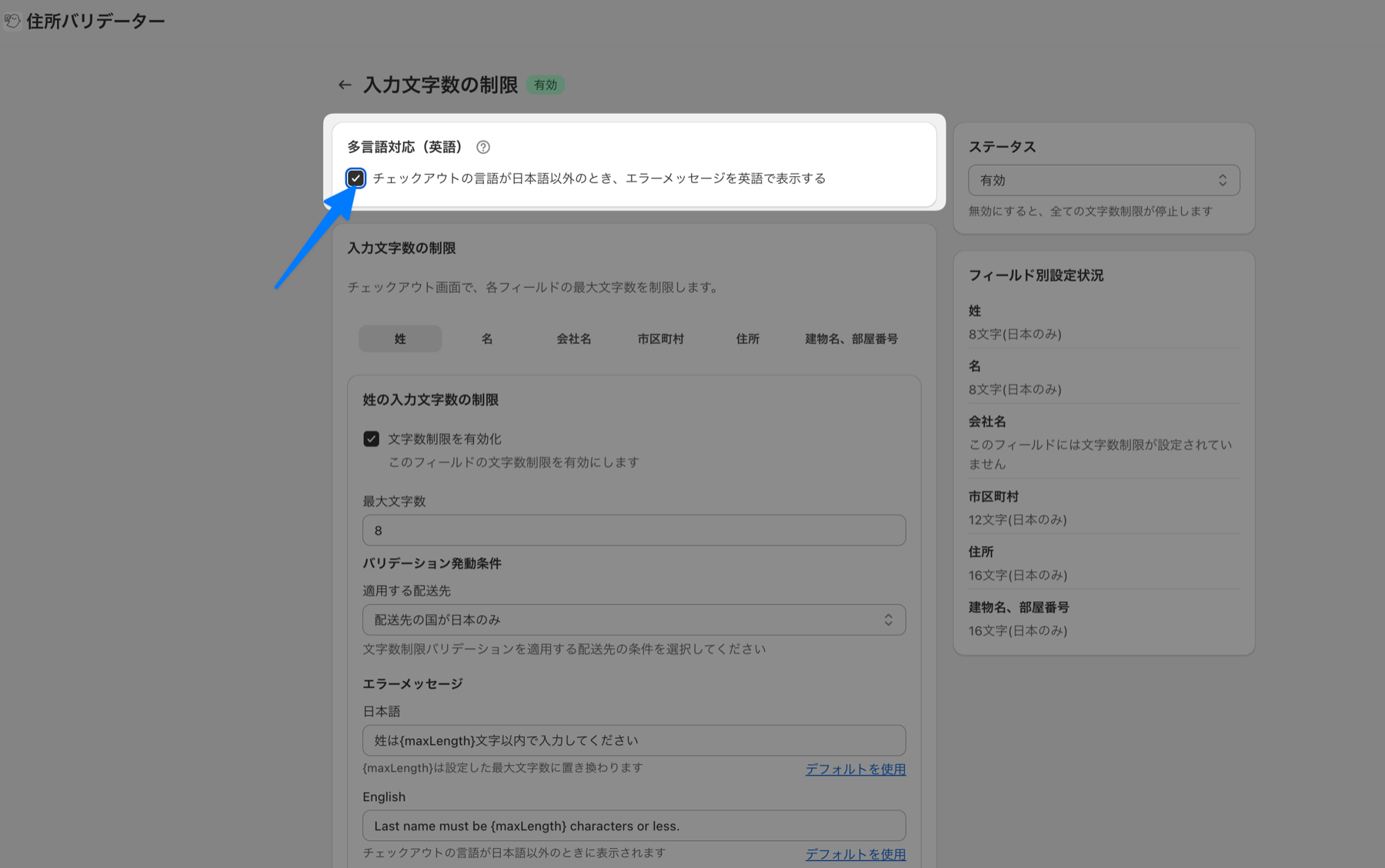This screenshot has height=868, width=1385.
Task: Toggle the 文字数制限を有効化 checkbox
Action: point(371,439)
